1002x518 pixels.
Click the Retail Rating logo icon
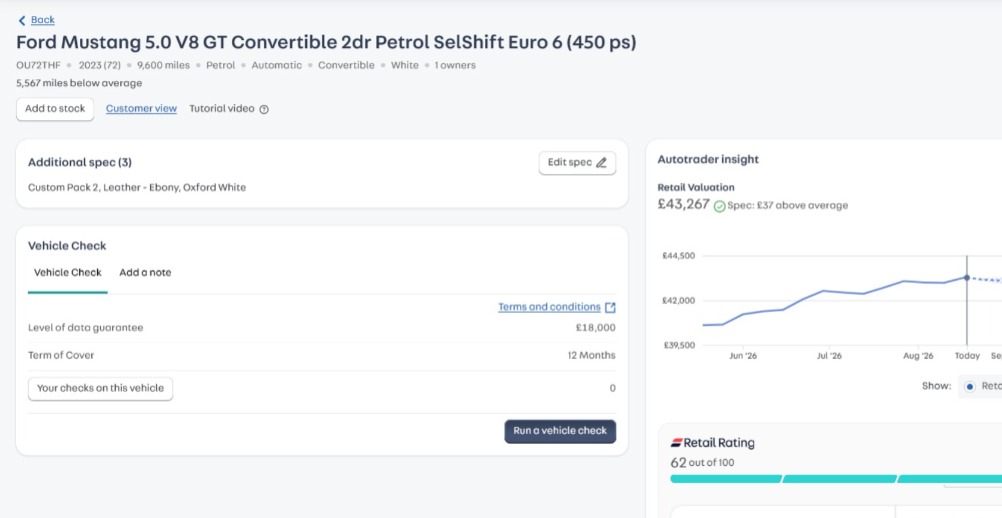[676, 443]
